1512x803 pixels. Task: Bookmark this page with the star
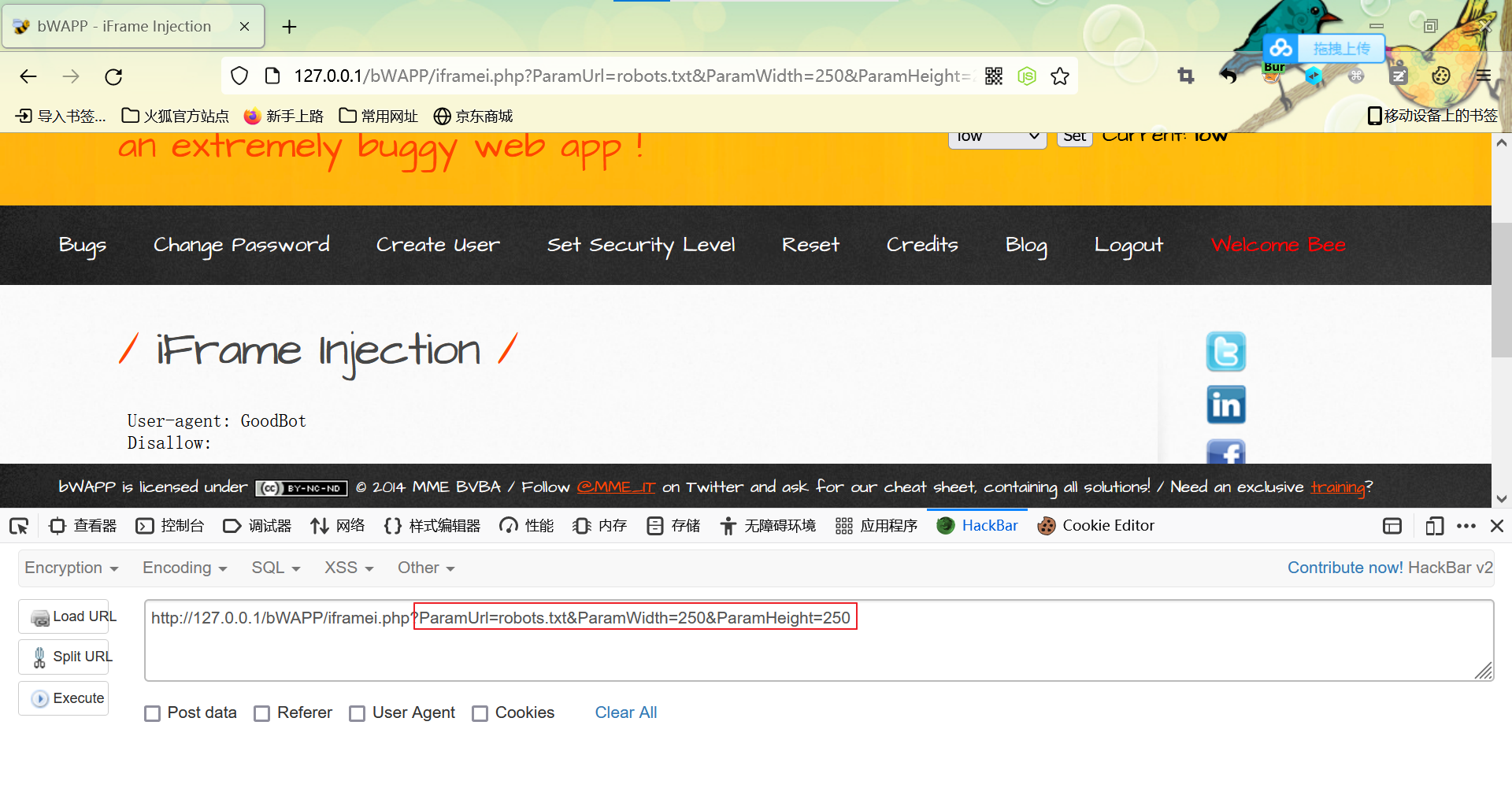point(1060,76)
